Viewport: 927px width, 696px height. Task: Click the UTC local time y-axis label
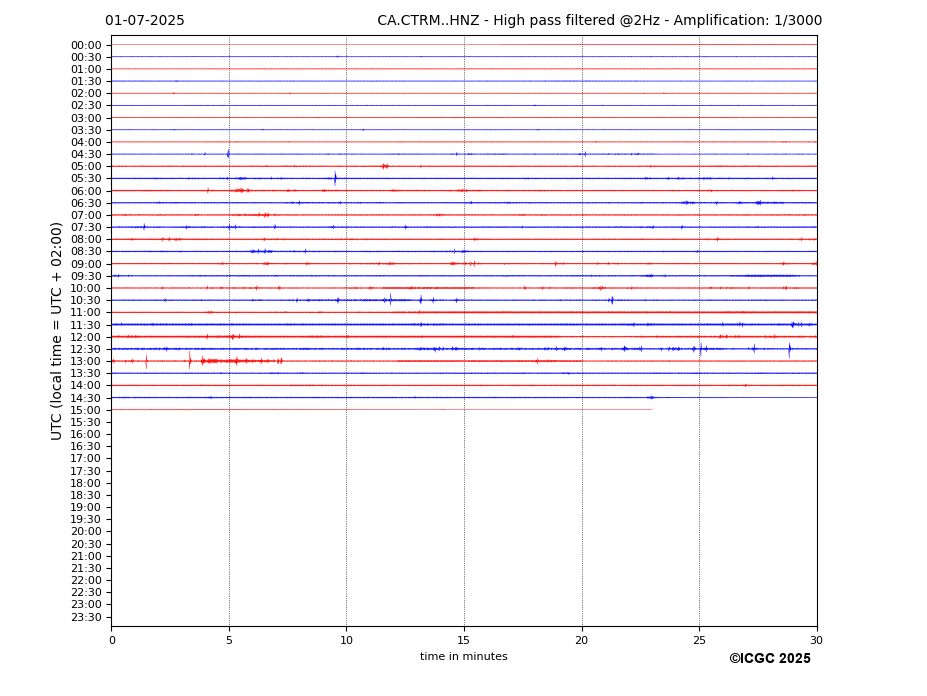pos(56,331)
